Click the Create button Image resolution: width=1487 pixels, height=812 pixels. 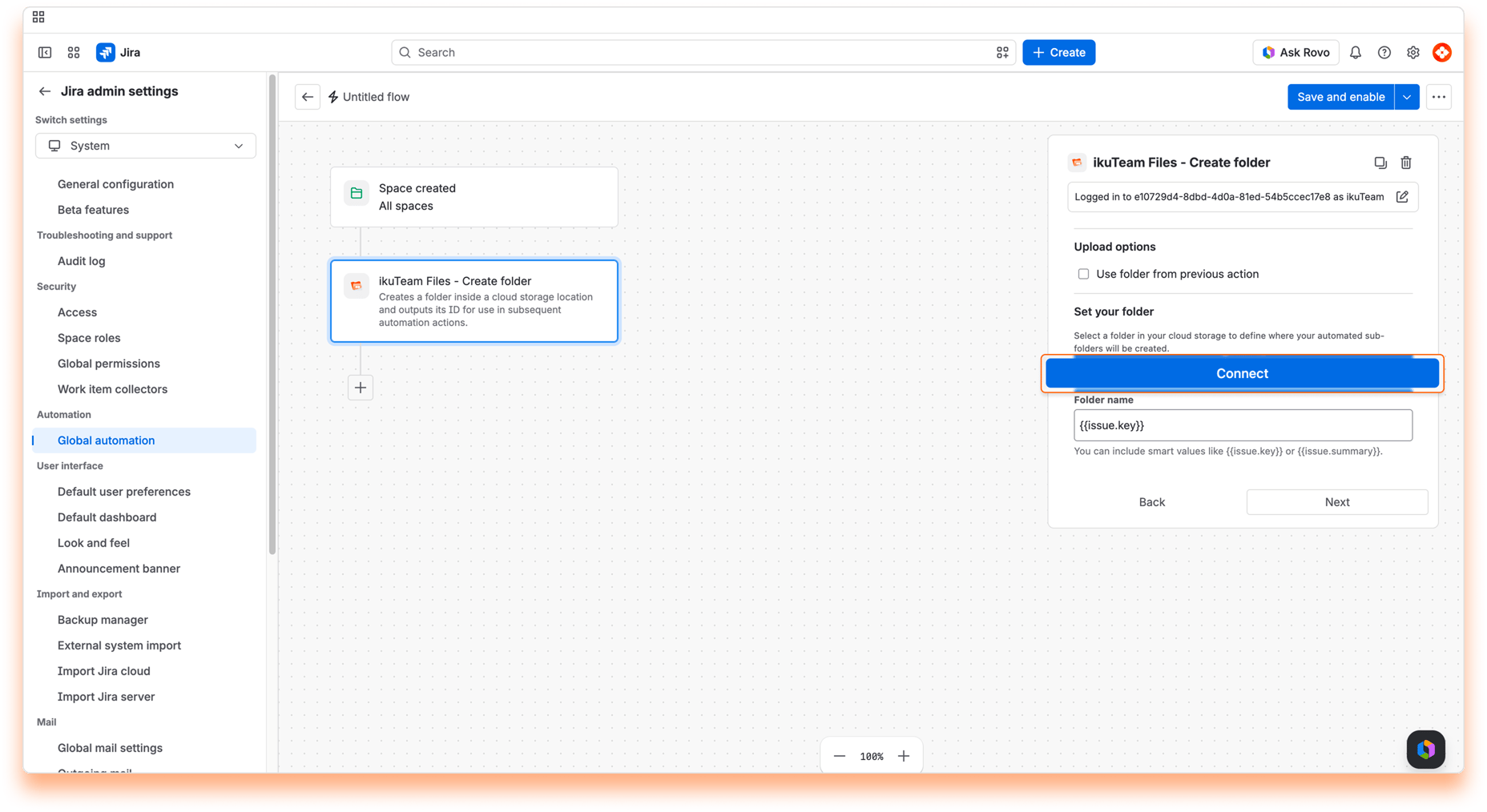[x=1058, y=53]
